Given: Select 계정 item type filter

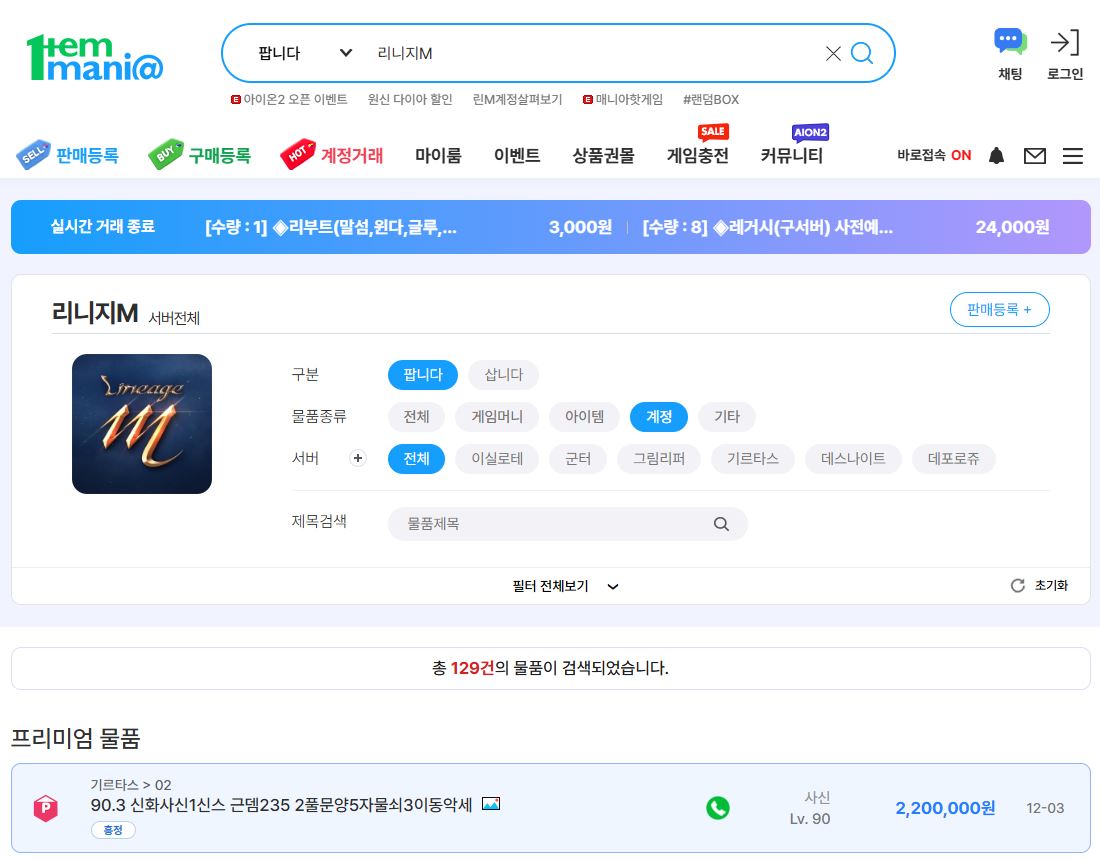Looking at the screenshot, I should [659, 417].
